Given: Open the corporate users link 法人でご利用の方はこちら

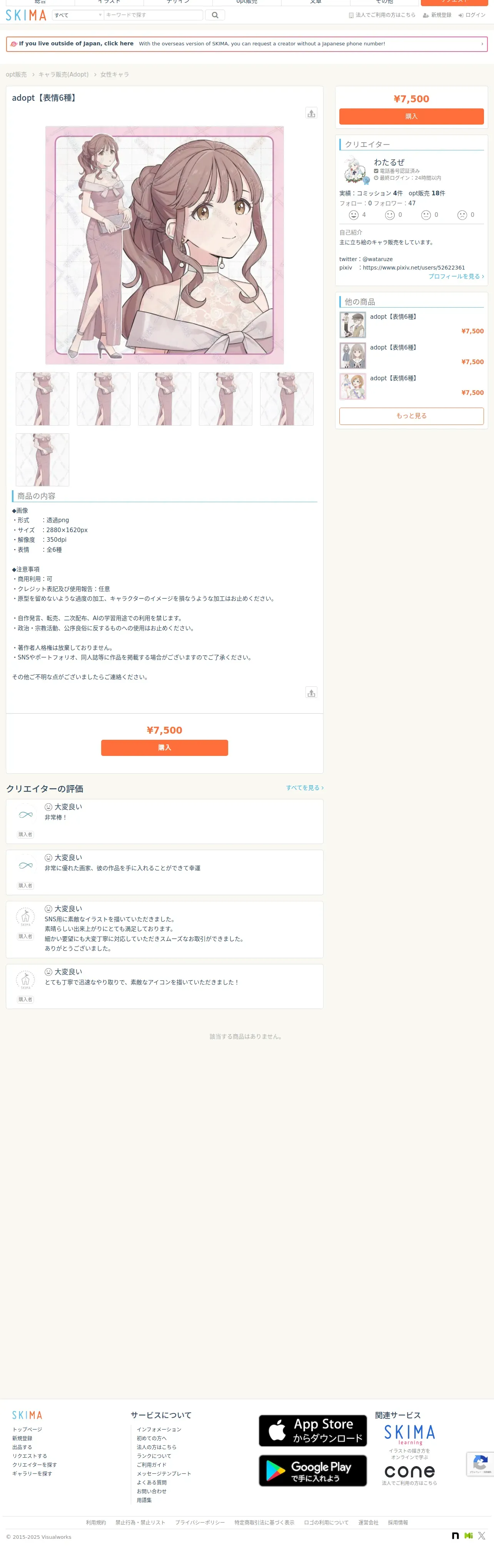Looking at the screenshot, I should [x=382, y=15].
